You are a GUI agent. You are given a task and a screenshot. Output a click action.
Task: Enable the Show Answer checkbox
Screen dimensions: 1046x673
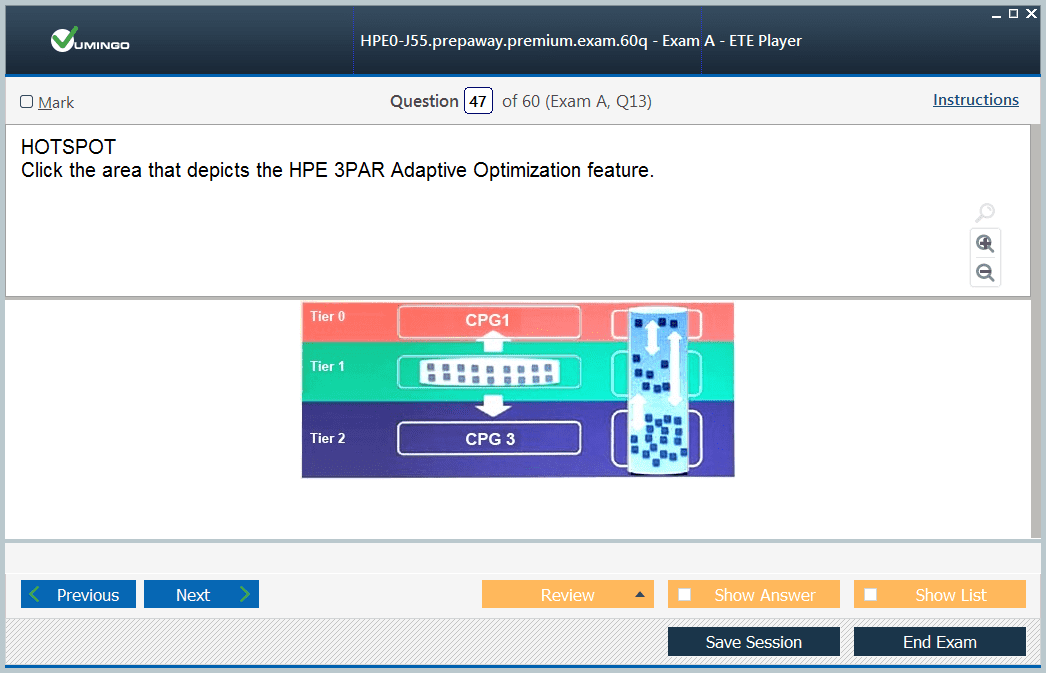coord(685,595)
